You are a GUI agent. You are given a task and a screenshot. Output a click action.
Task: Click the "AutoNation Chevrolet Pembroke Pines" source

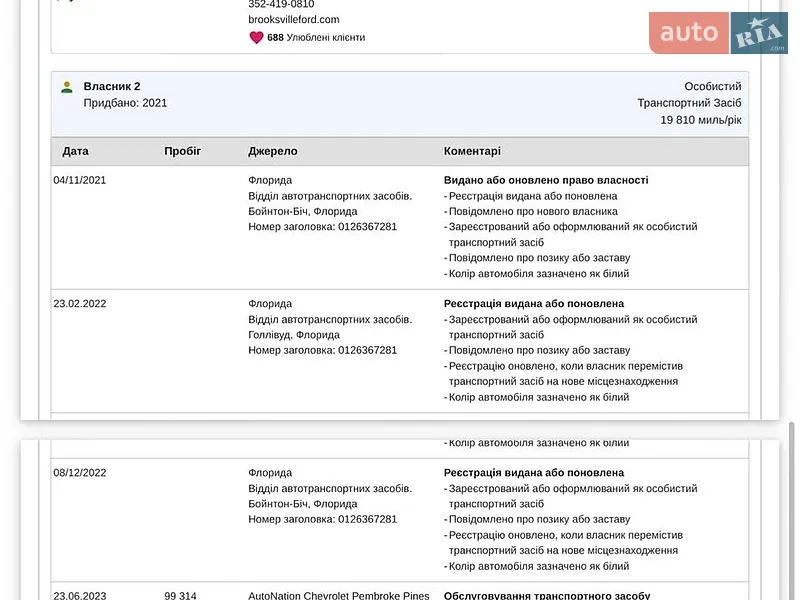tap(339, 595)
